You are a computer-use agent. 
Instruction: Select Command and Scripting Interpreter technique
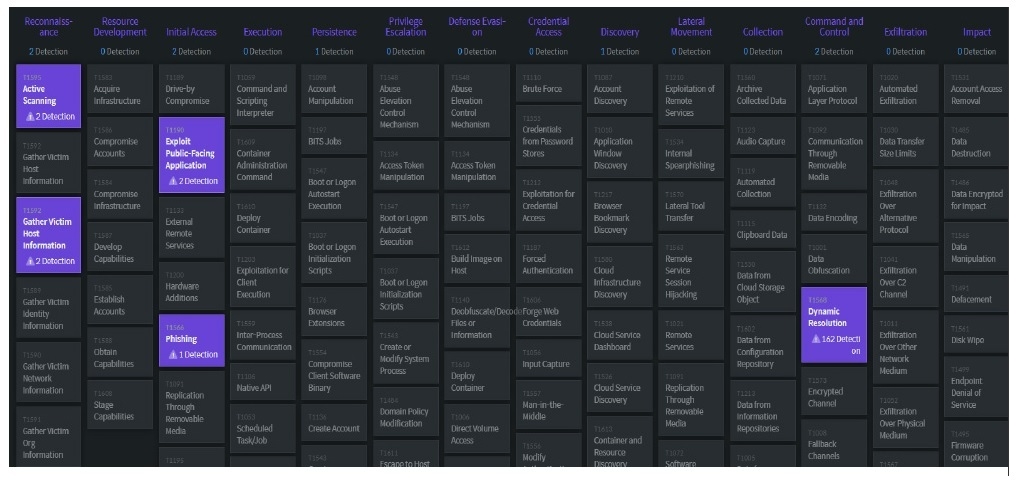[262, 100]
